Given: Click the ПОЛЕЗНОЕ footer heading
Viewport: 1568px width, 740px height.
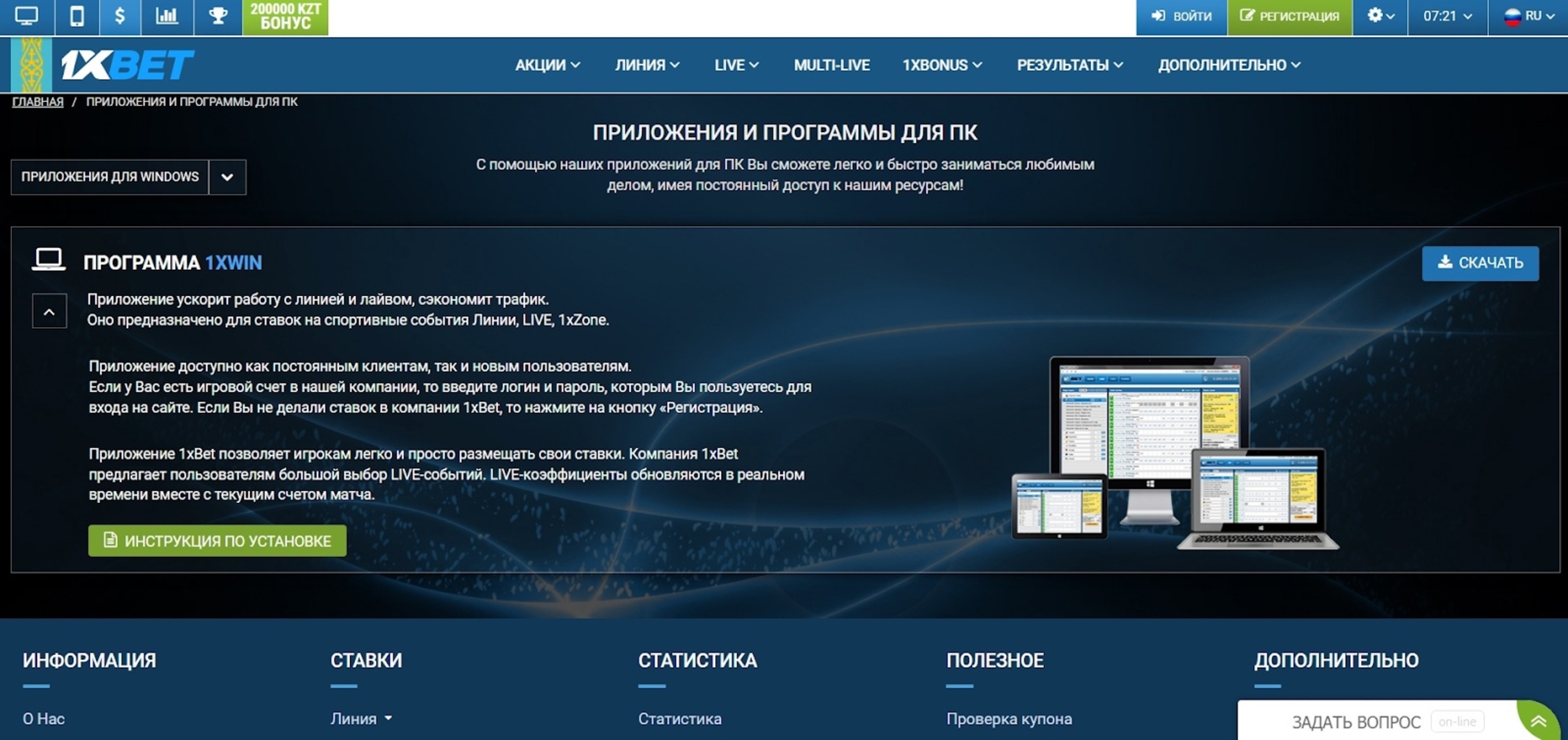Looking at the screenshot, I should [x=995, y=661].
